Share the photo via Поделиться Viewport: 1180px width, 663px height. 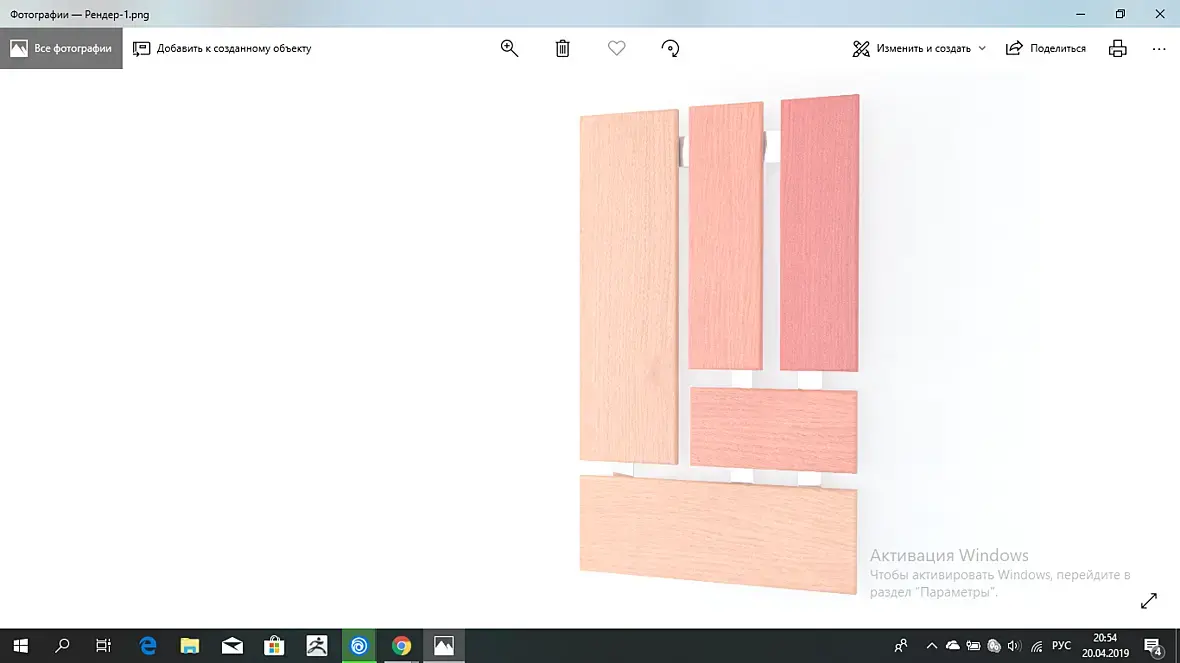click(x=1046, y=48)
